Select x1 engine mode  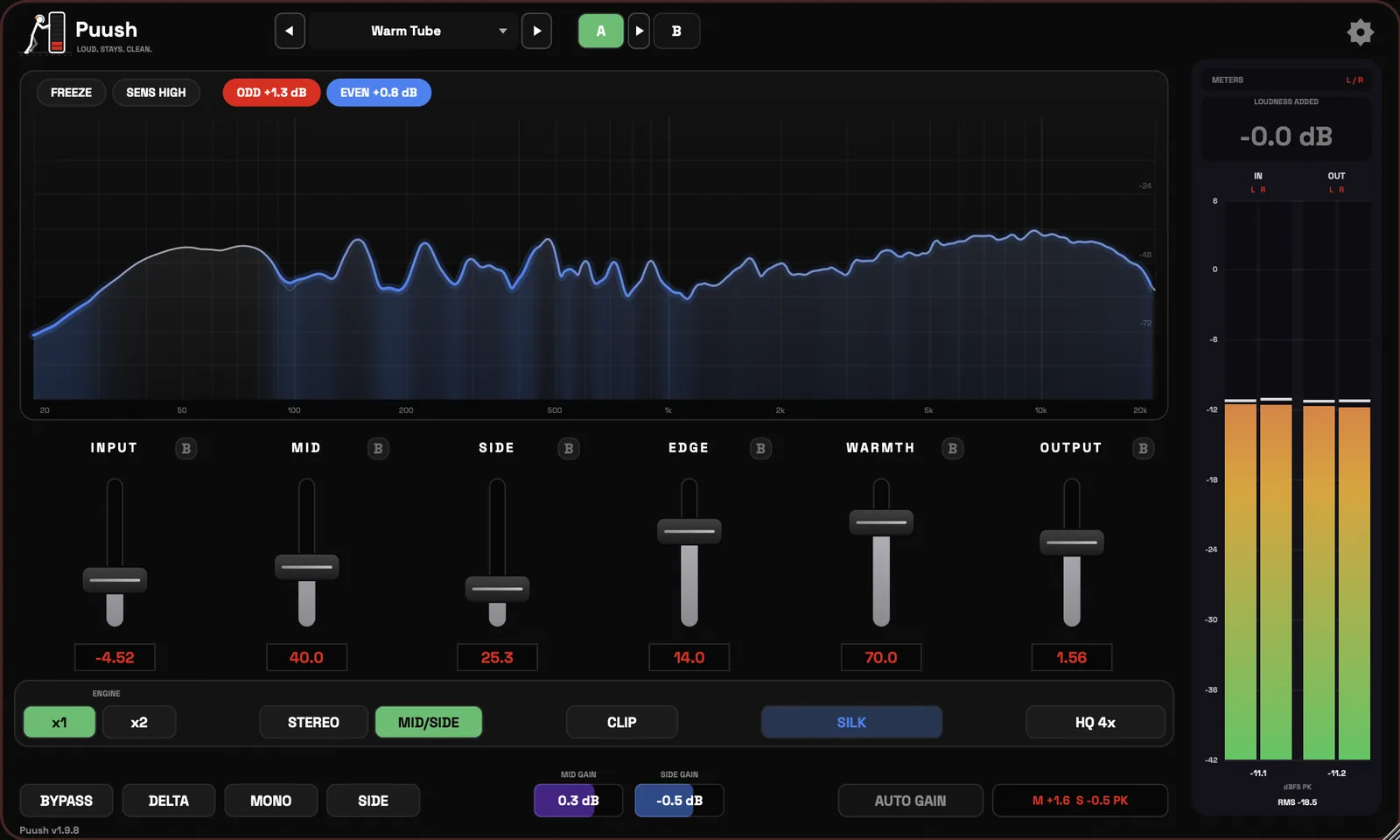(x=59, y=722)
